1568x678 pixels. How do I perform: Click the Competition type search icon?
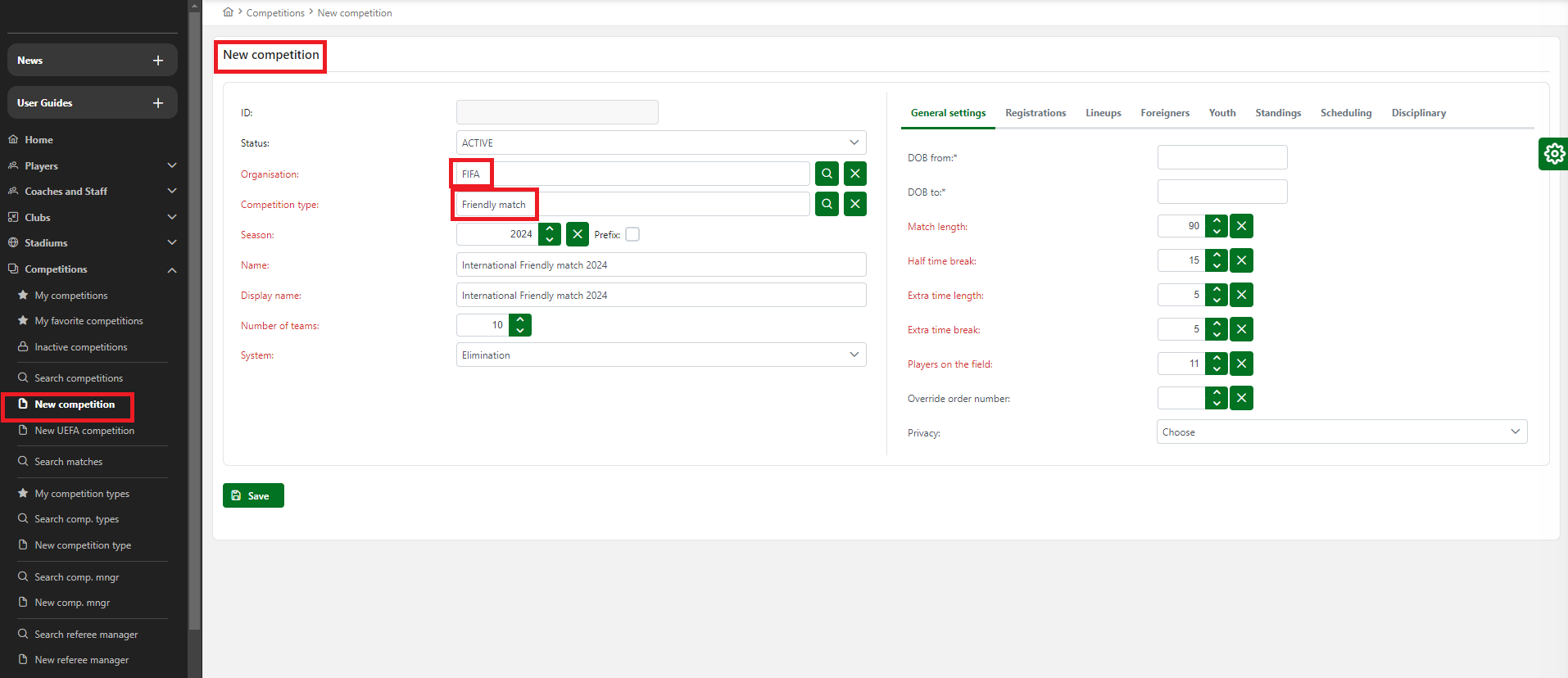(x=827, y=204)
